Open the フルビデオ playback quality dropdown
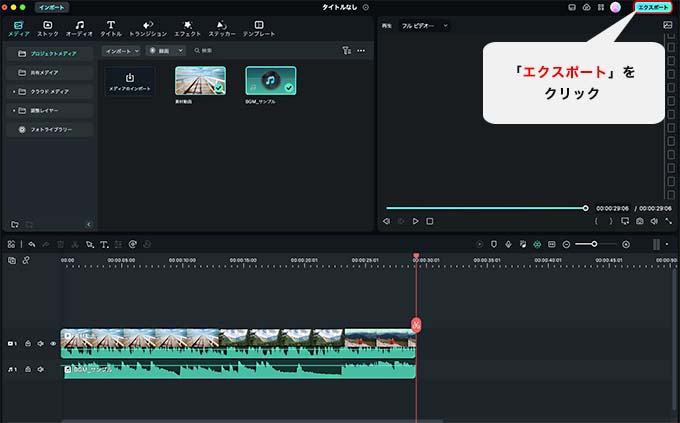This screenshot has width=680, height=423. click(424, 26)
